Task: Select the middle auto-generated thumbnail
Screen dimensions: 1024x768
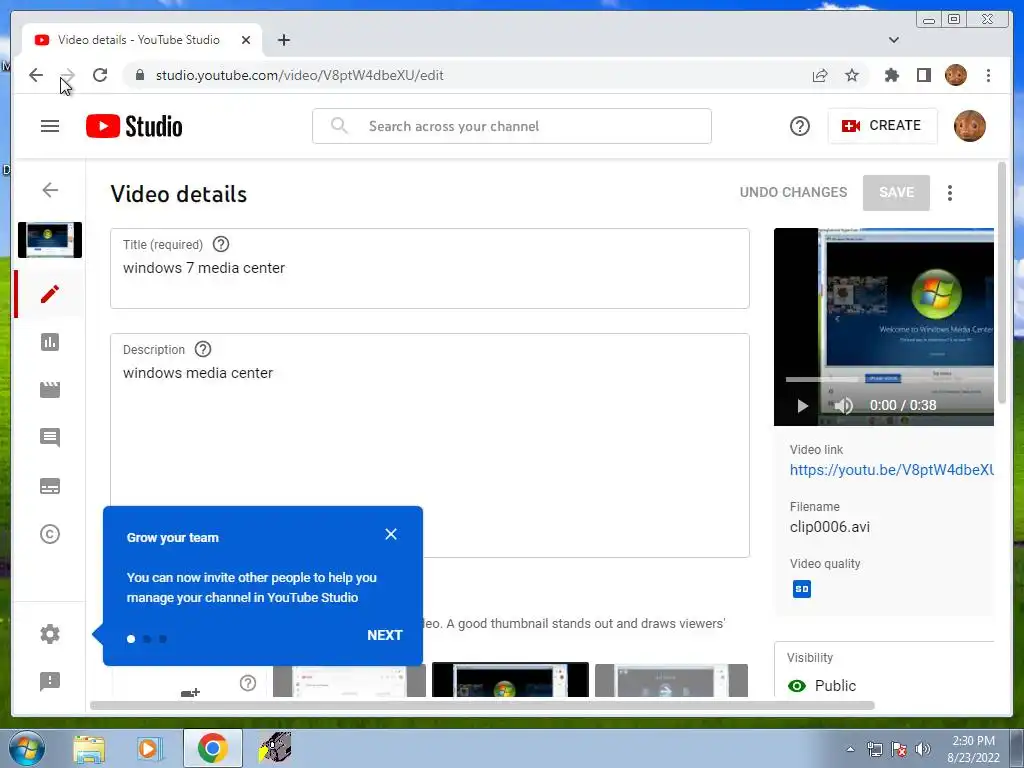Action: click(510, 680)
